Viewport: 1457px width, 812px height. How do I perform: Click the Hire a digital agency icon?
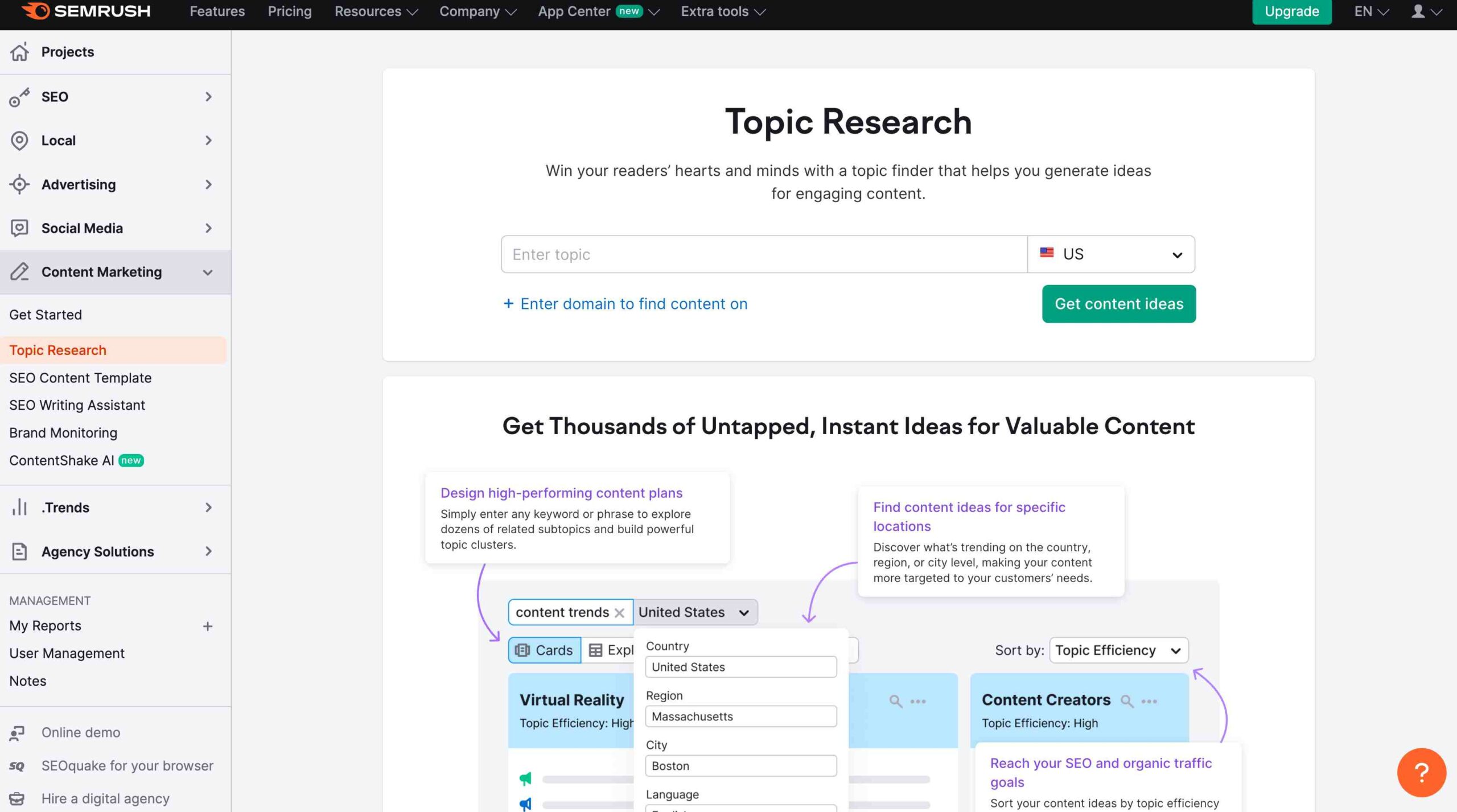(x=17, y=799)
